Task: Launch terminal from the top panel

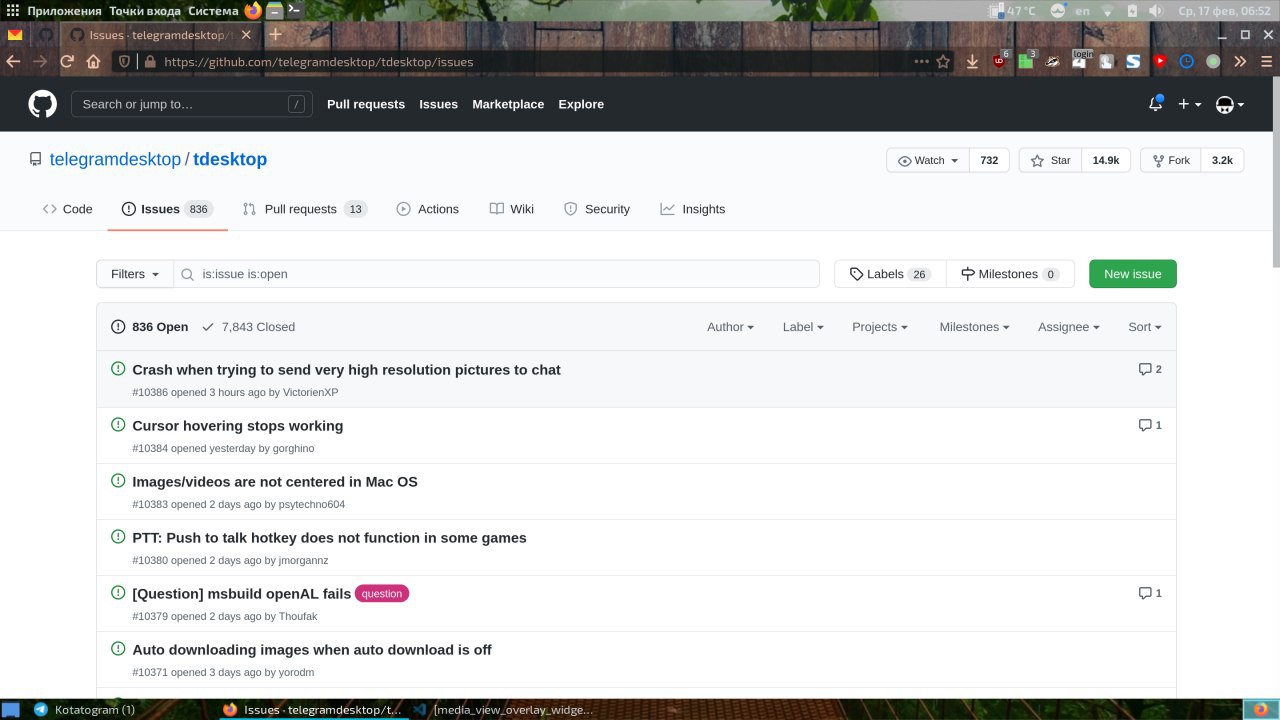Action: click(x=294, y=10)
